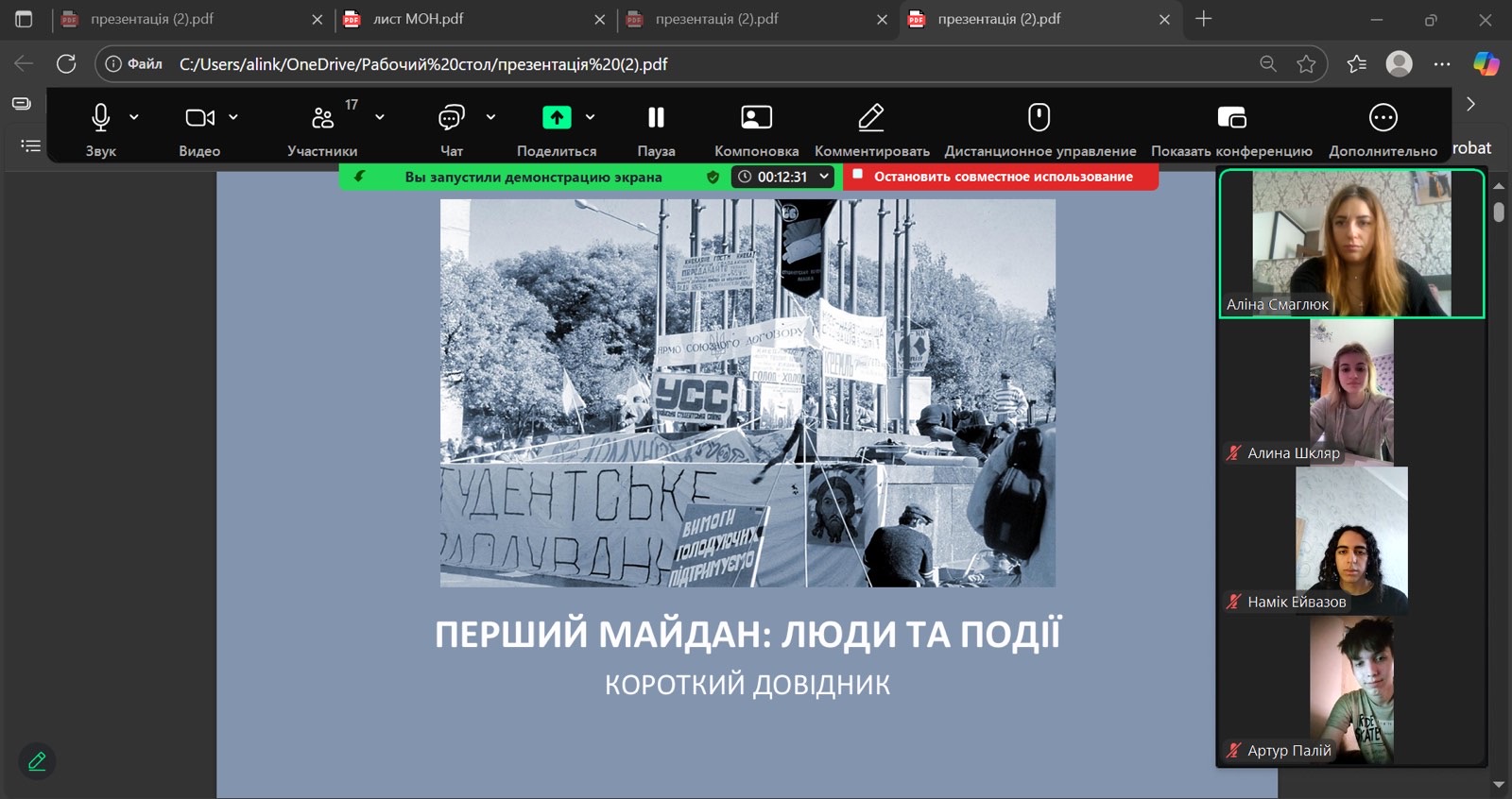
Task: Select the Комментировать annotation pencil
Action: pos(871,127)
